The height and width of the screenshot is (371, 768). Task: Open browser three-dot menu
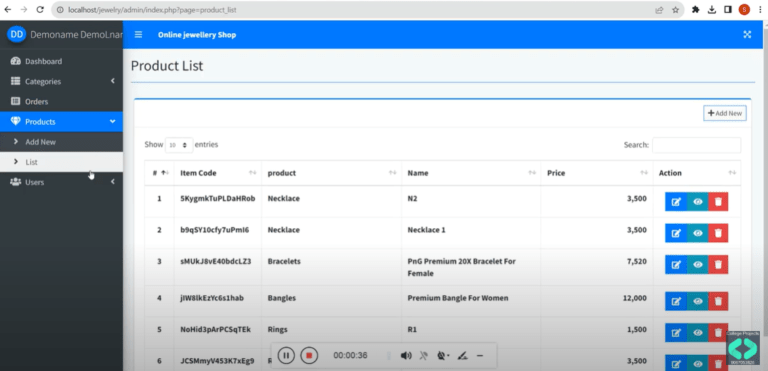pos(760,10)
